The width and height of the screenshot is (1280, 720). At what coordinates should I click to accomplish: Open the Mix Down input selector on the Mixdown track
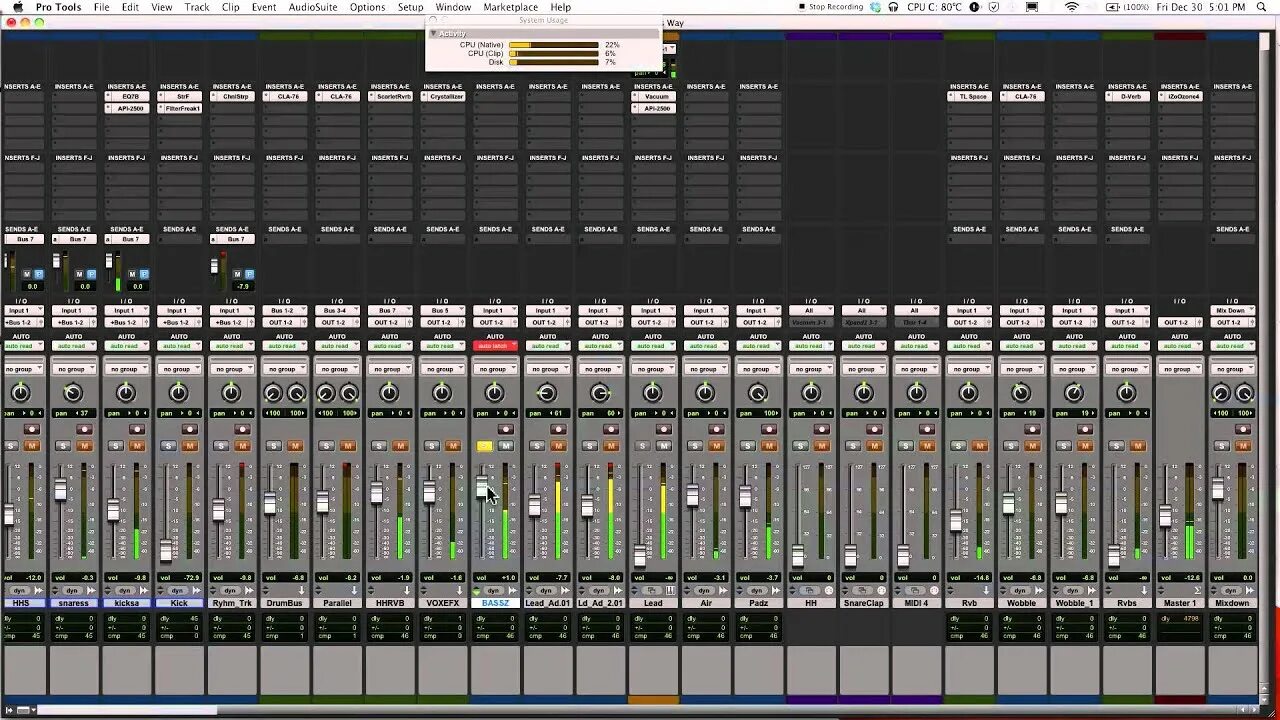click(1232, 311)
